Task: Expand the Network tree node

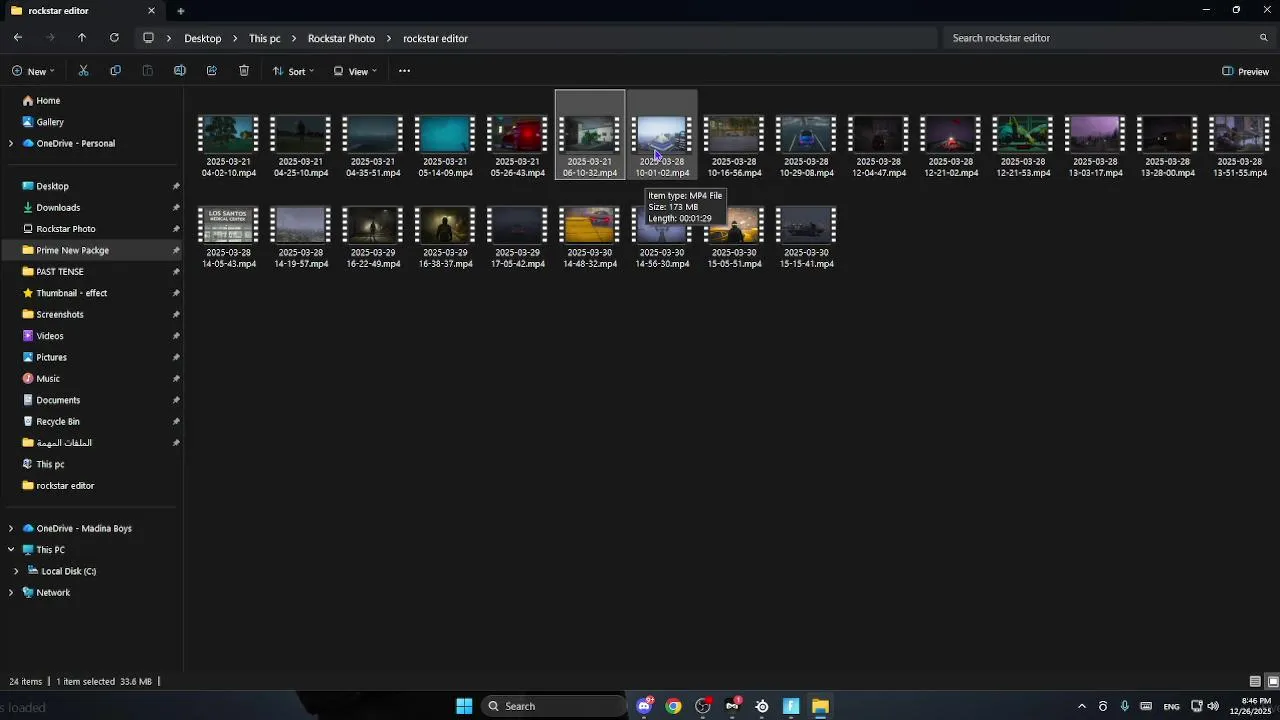Action: (x=11, y=592)
